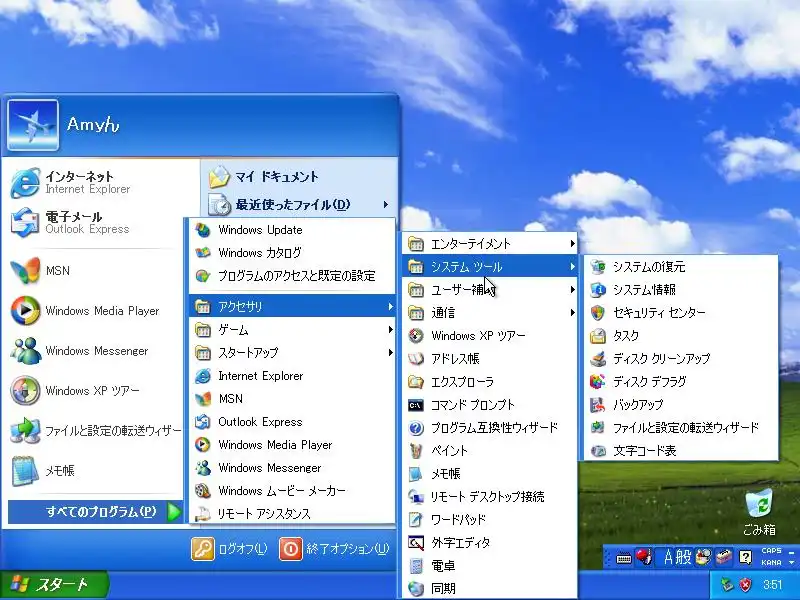Click Outlook Express icon beside 電子メール
Viewport: 800px width, 600px height.
pyautogui.click(x=25, y=222)
